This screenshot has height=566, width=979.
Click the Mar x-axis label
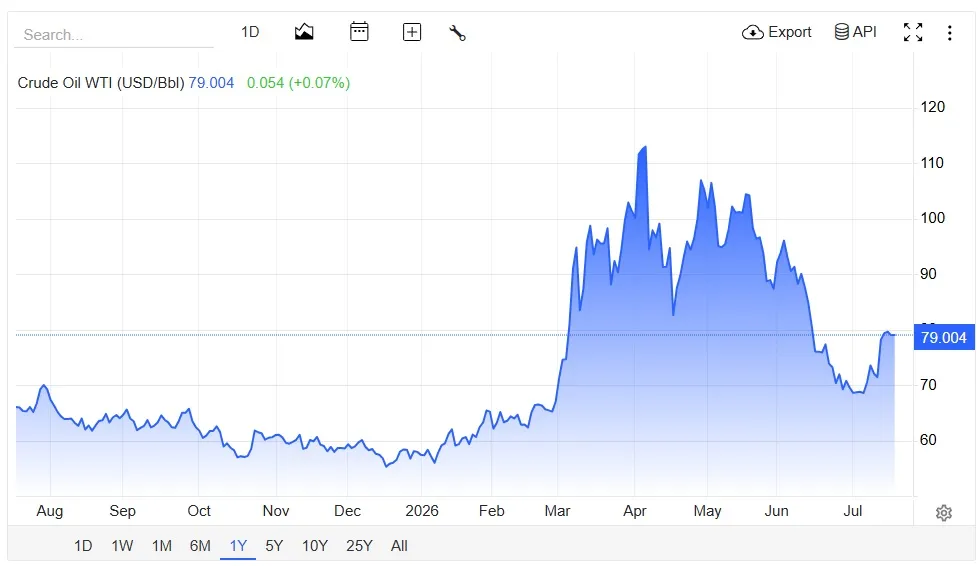(558, 511)
